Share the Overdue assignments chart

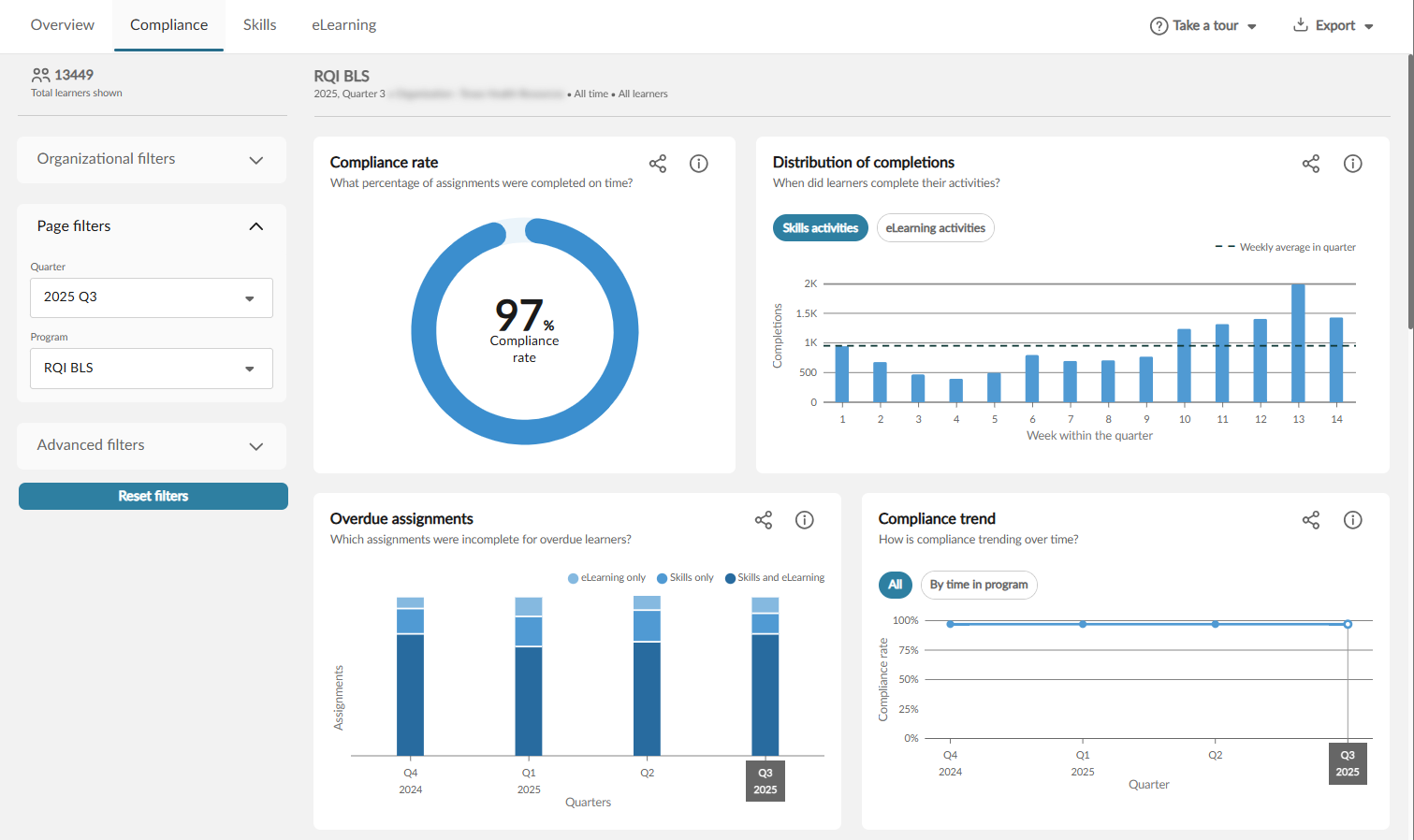[764, 520]
